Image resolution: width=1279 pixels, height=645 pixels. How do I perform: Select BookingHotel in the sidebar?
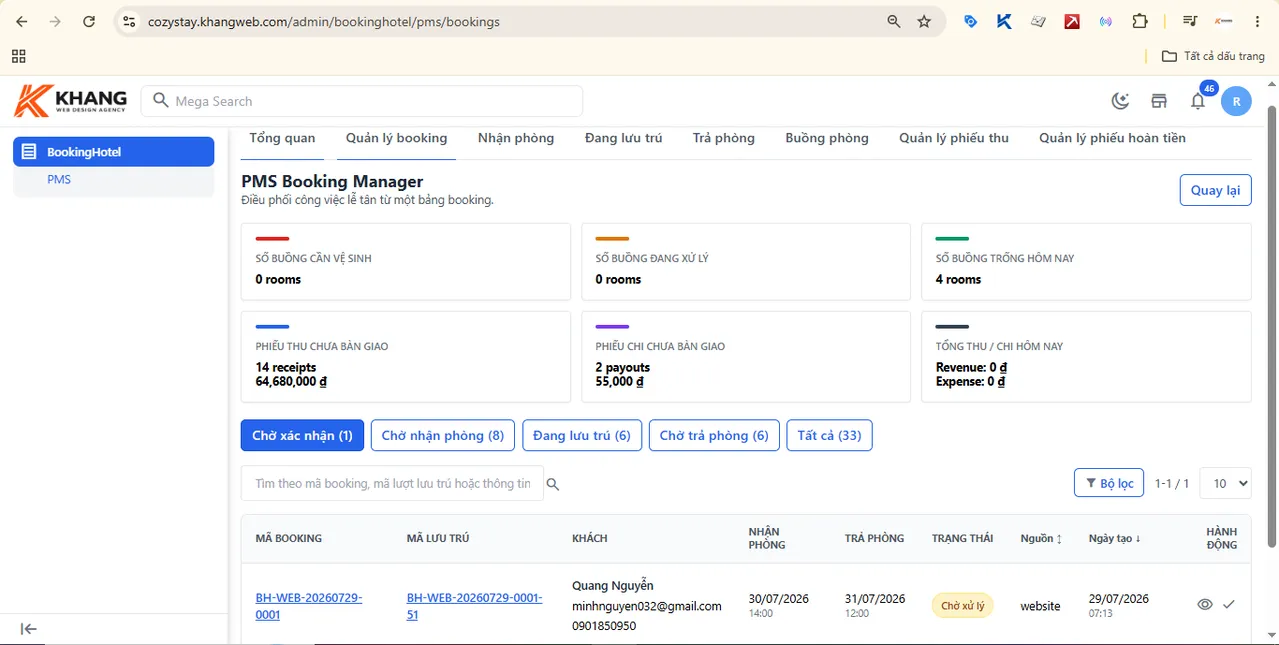coord(113,152)
